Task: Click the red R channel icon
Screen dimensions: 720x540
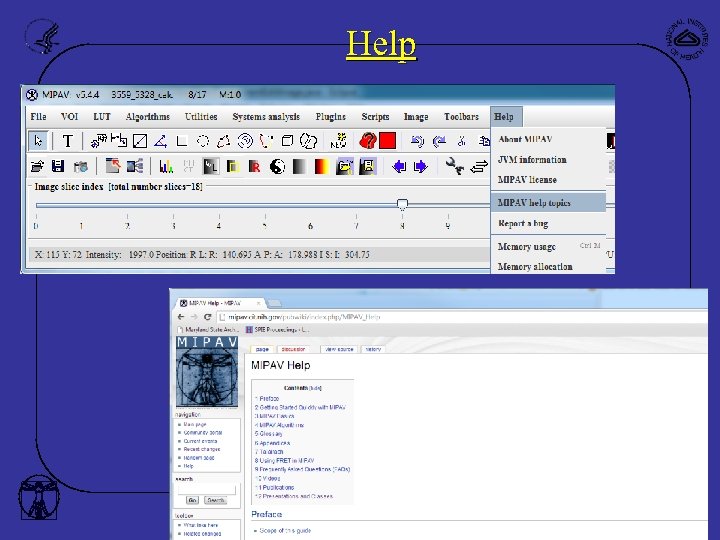Action: pyautogui.click(x=254, y=167)
